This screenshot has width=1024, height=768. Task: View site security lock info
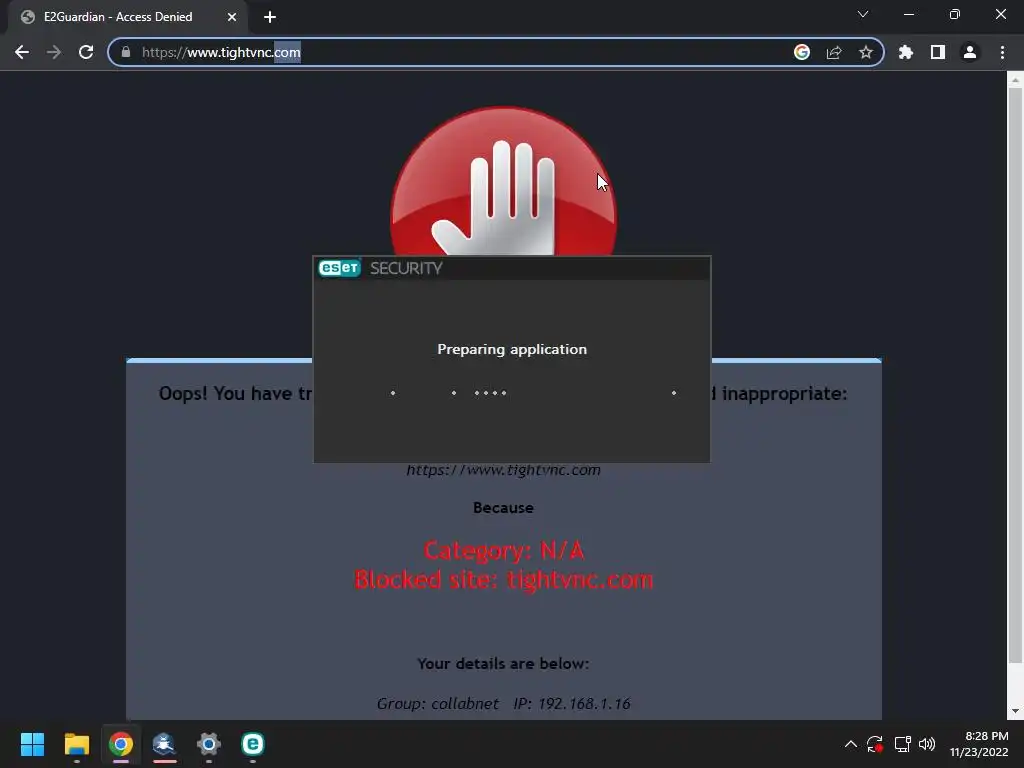pos(126,52)
